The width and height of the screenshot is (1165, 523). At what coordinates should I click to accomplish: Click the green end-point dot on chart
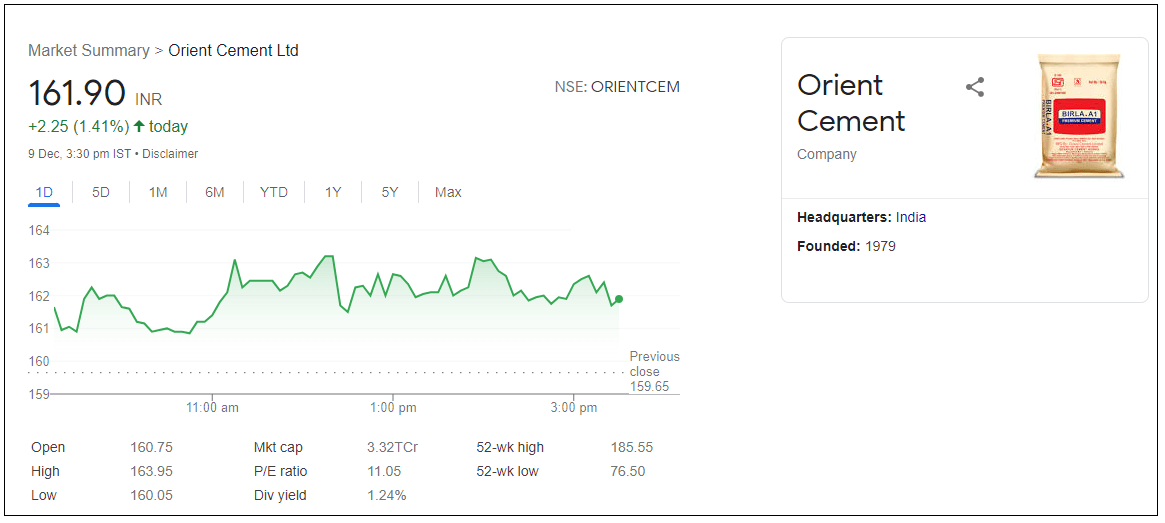pos(619,299)
